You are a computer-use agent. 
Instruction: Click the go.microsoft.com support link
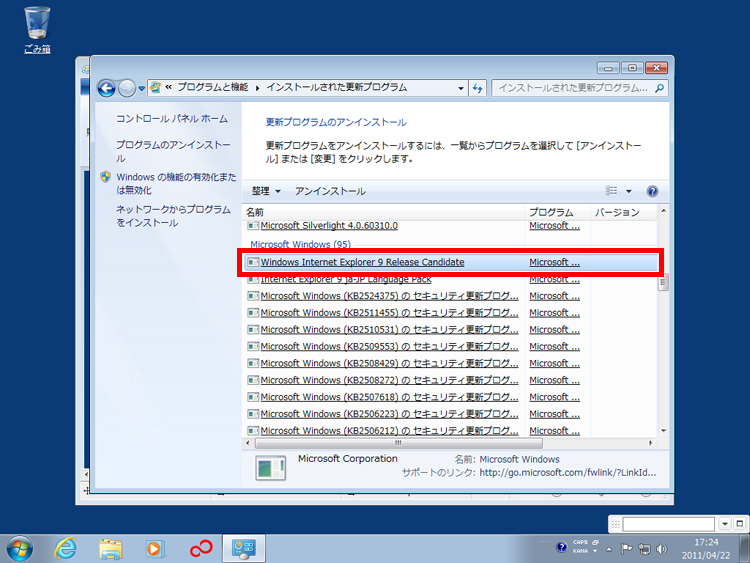pos(568,473)
